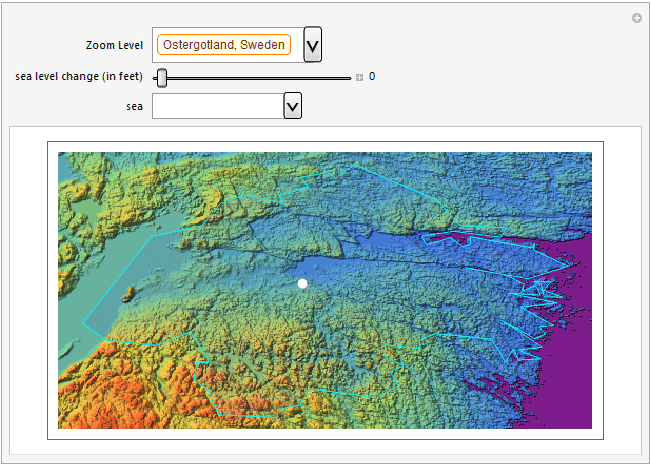Expand slider controls with the plus icon

(x=360, y=77)
